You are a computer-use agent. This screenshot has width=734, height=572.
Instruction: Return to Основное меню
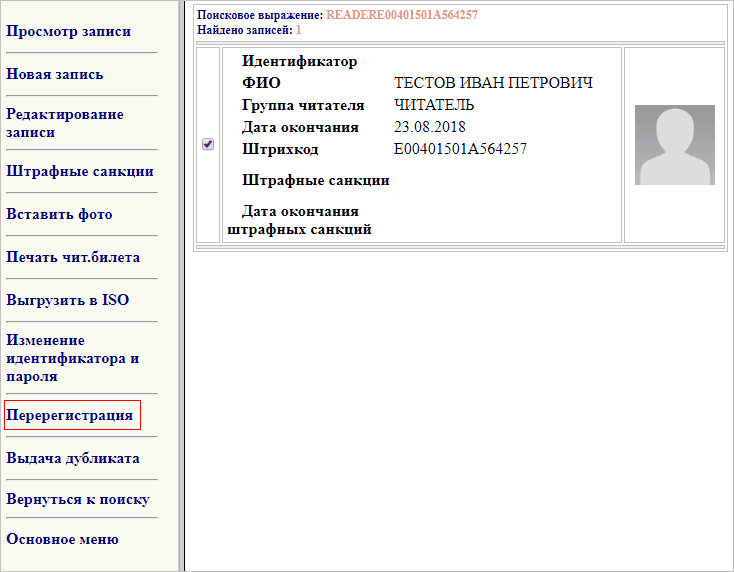pyautogui.click(x=62, y=539)
